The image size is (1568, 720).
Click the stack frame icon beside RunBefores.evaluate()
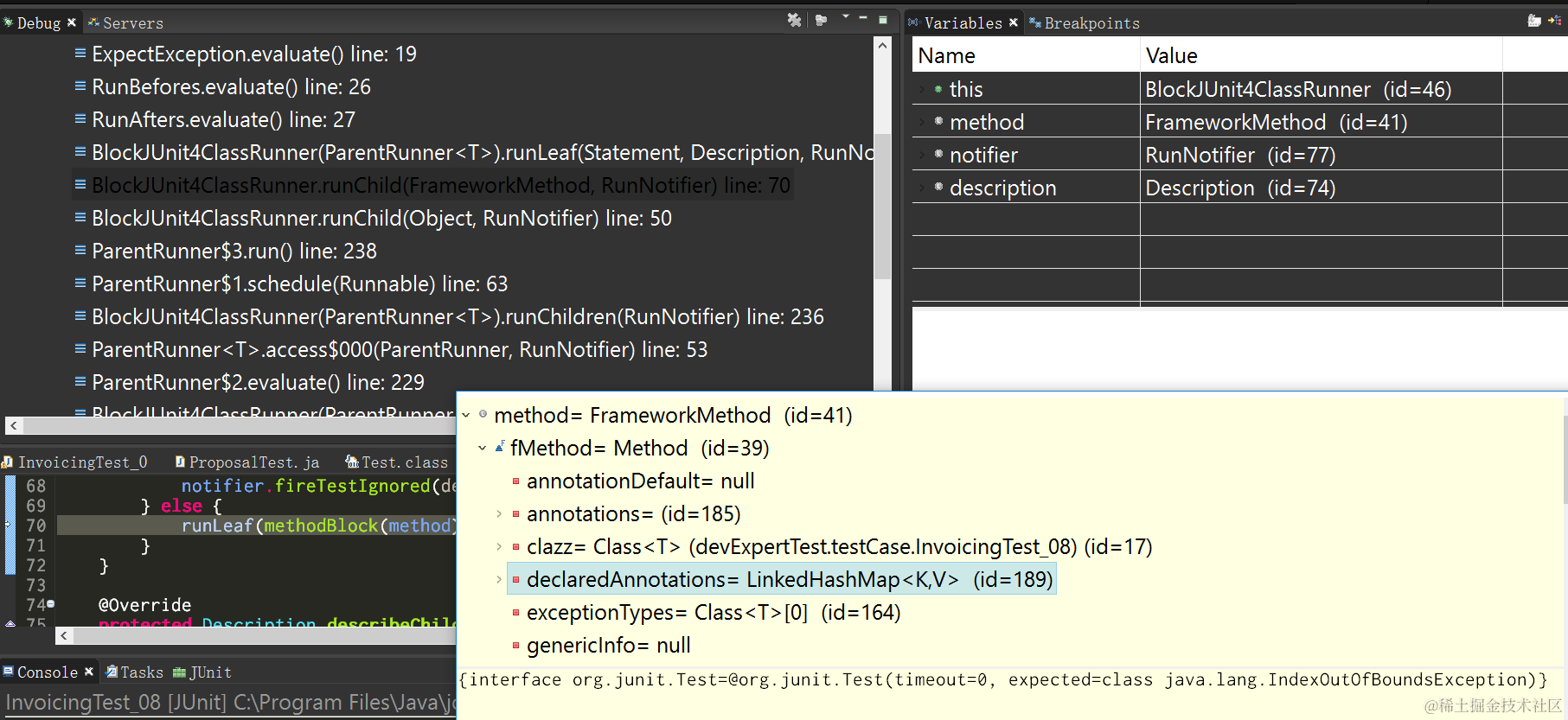(80, 86)
